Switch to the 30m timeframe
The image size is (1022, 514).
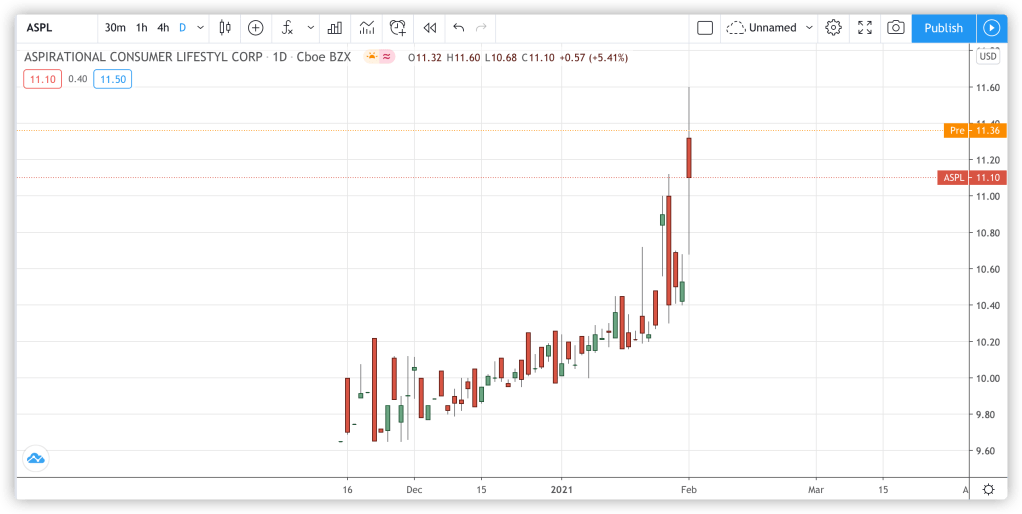(x=115, y=28)
